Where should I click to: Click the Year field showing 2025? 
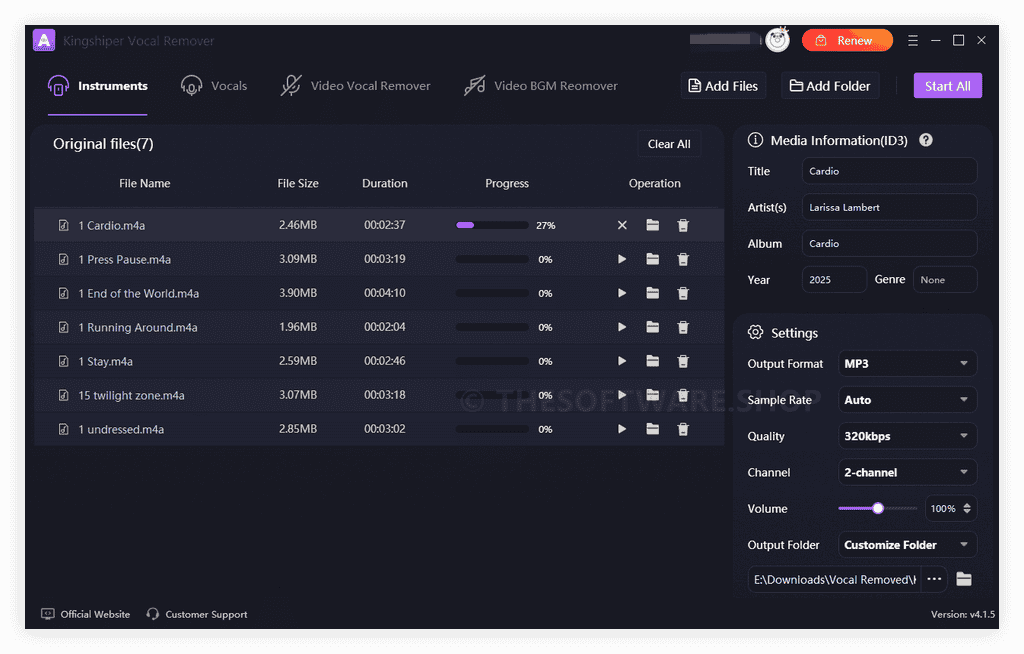834,280
